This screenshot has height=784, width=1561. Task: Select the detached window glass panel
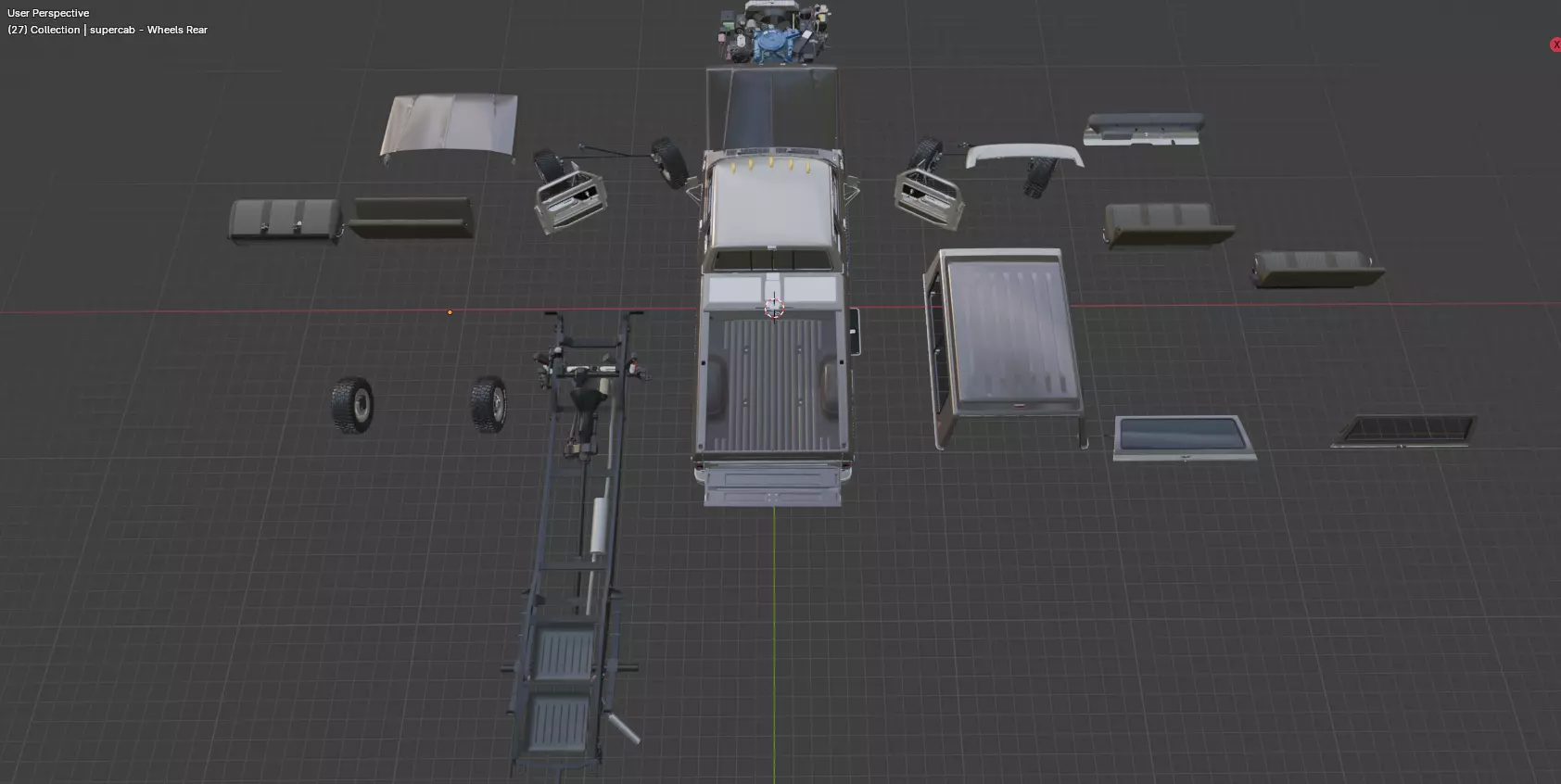1185,437
